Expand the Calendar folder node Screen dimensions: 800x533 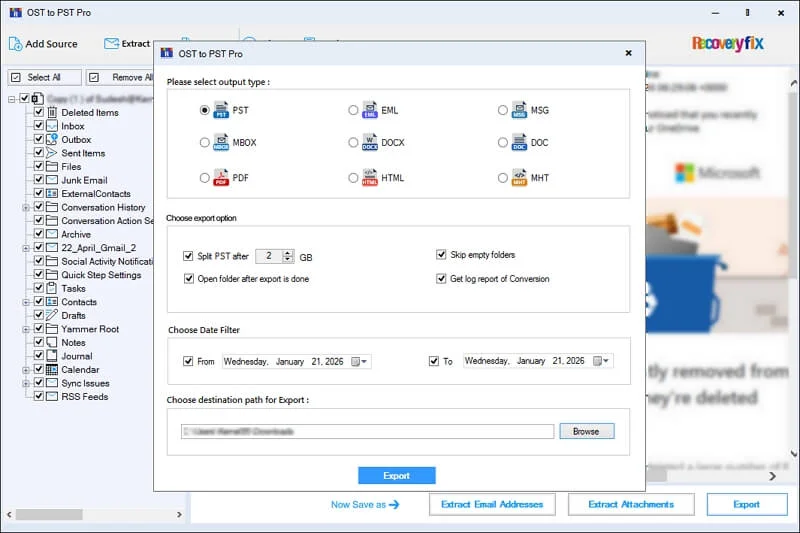tap(26, 370)
